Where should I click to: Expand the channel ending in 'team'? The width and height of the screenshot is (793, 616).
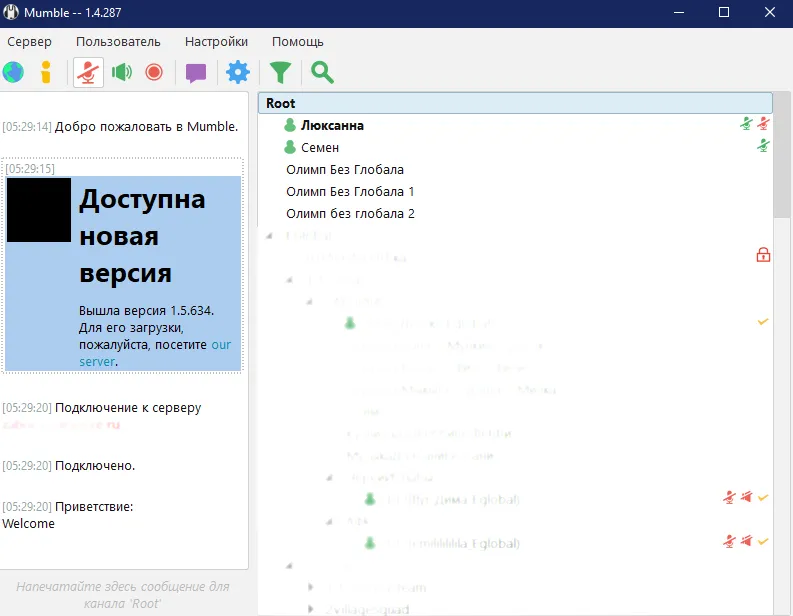point(311,587)
